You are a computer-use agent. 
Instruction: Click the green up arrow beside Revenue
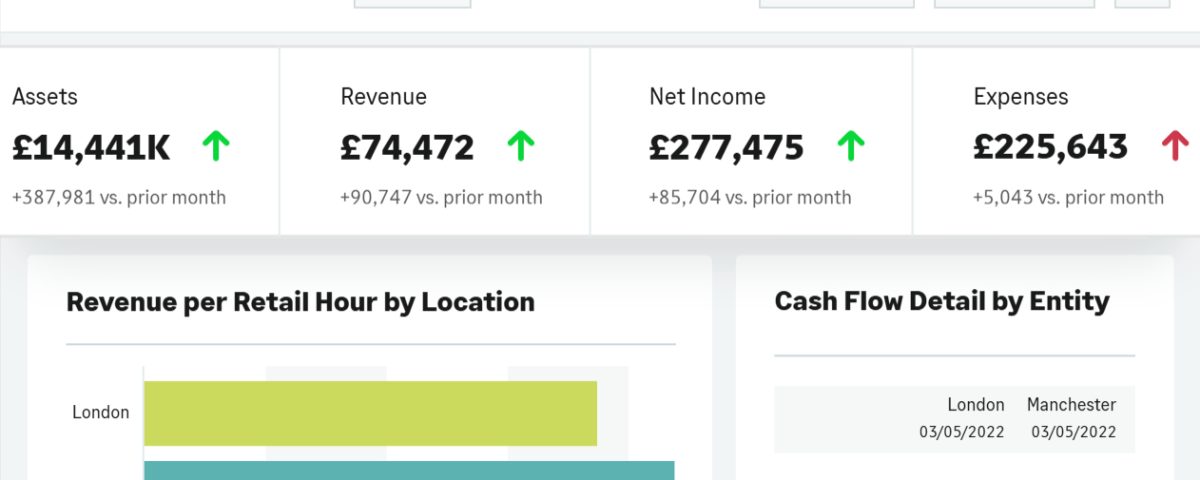520,147
